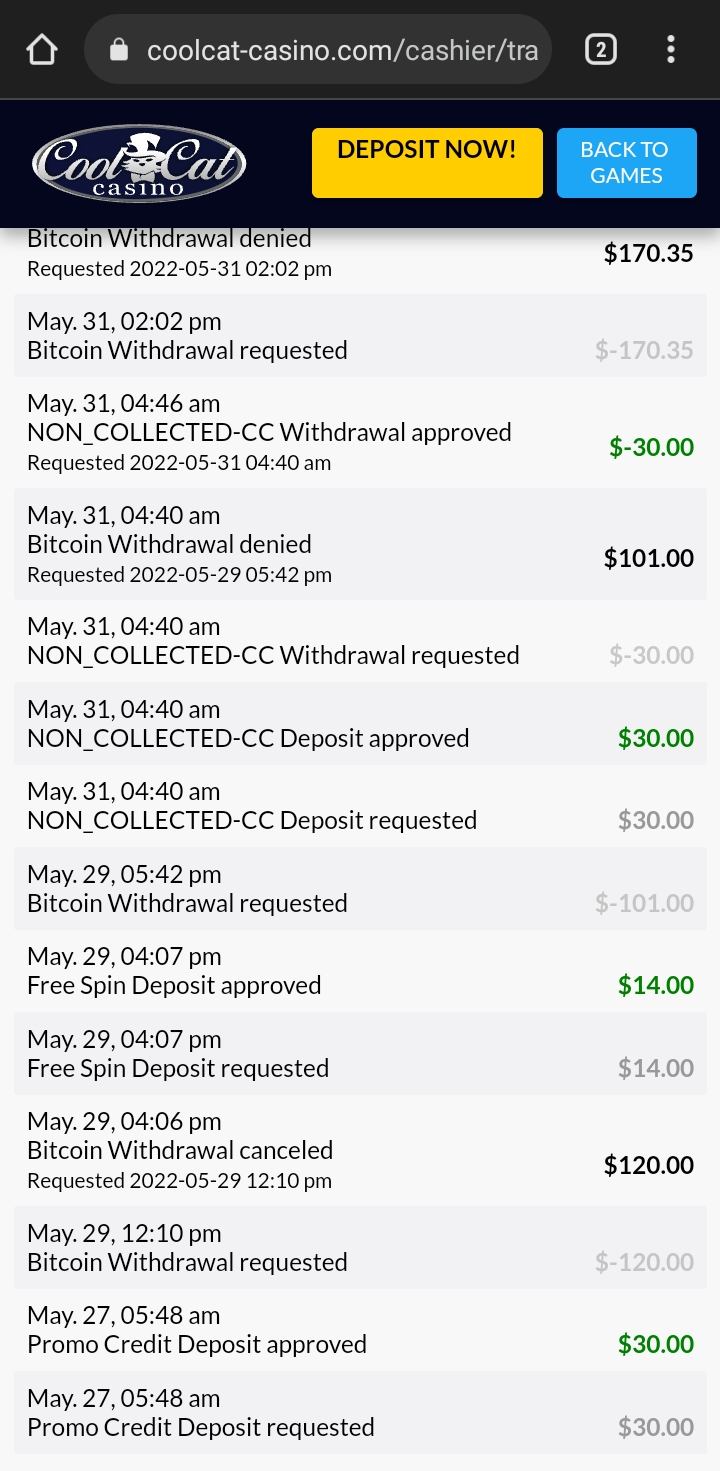
Task: Tap NON_COLLECTED-CC Withdrawal requested entry
Action: click(360, 641)
